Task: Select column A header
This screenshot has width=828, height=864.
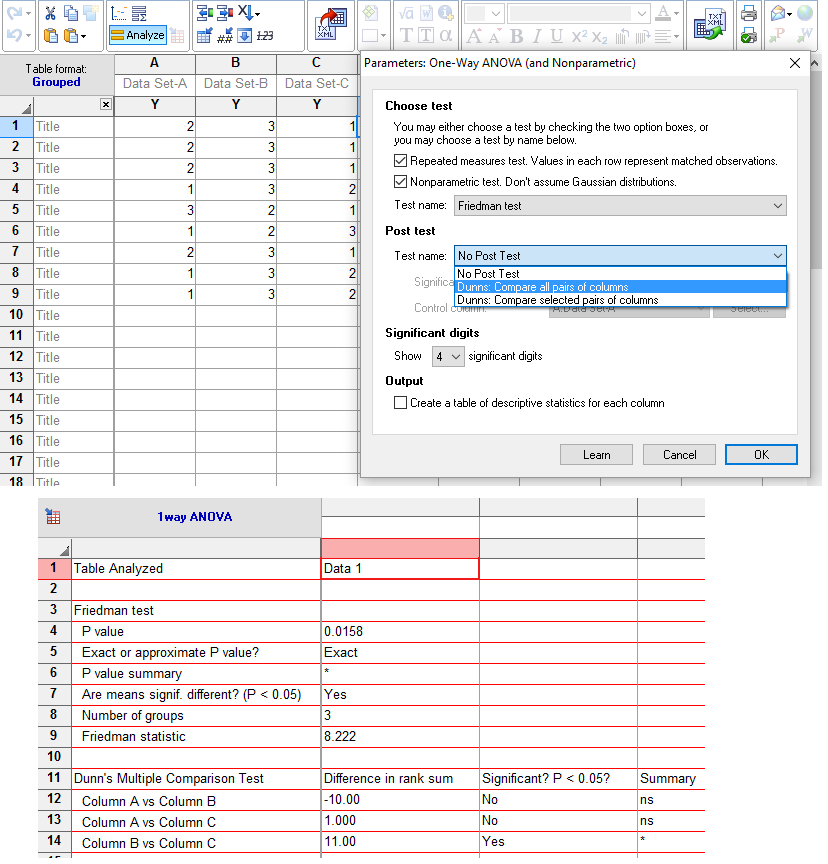Action: (155, 63)
